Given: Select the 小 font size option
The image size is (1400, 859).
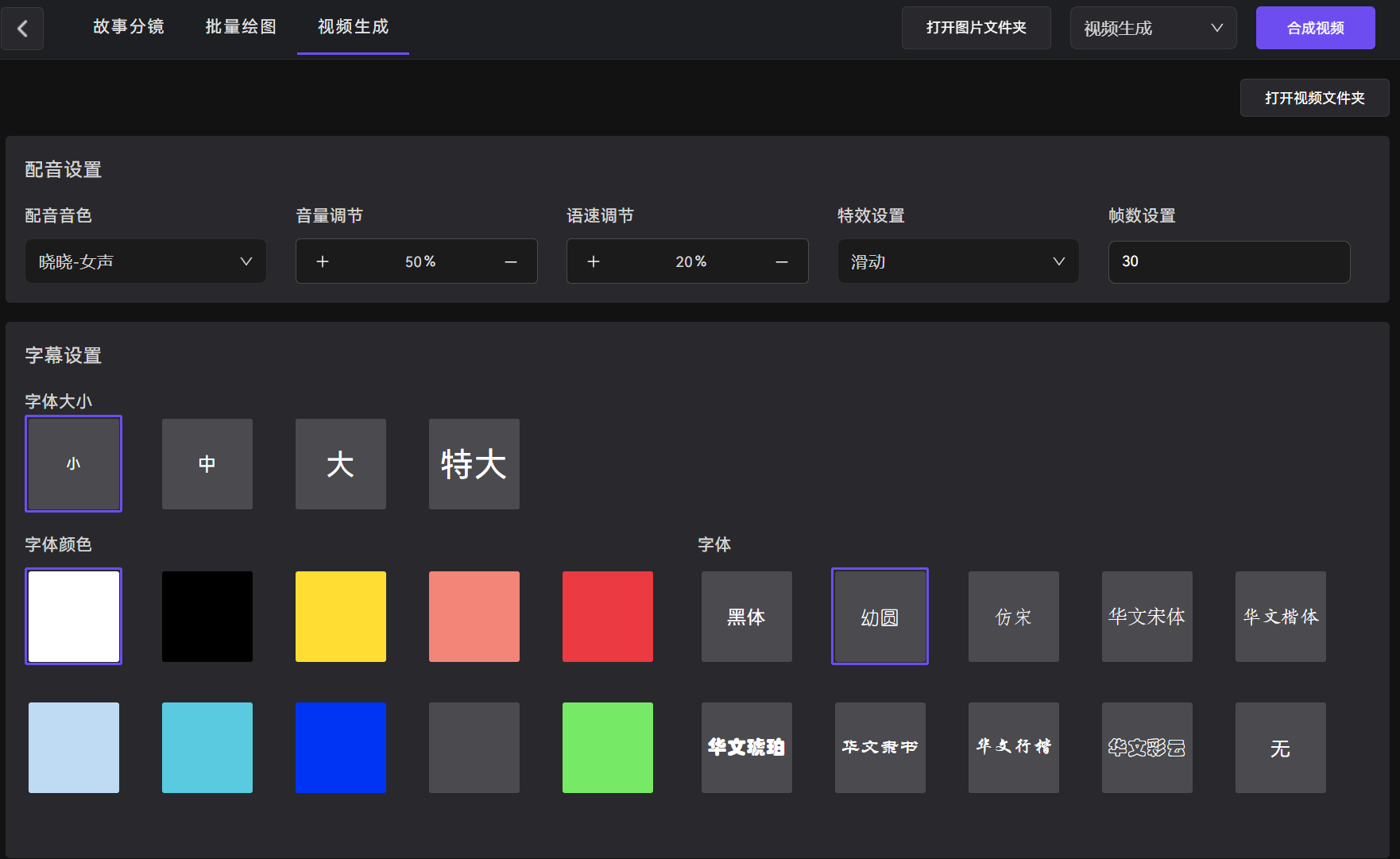Looking at the screenshot, I should click(x=74, y=464).
